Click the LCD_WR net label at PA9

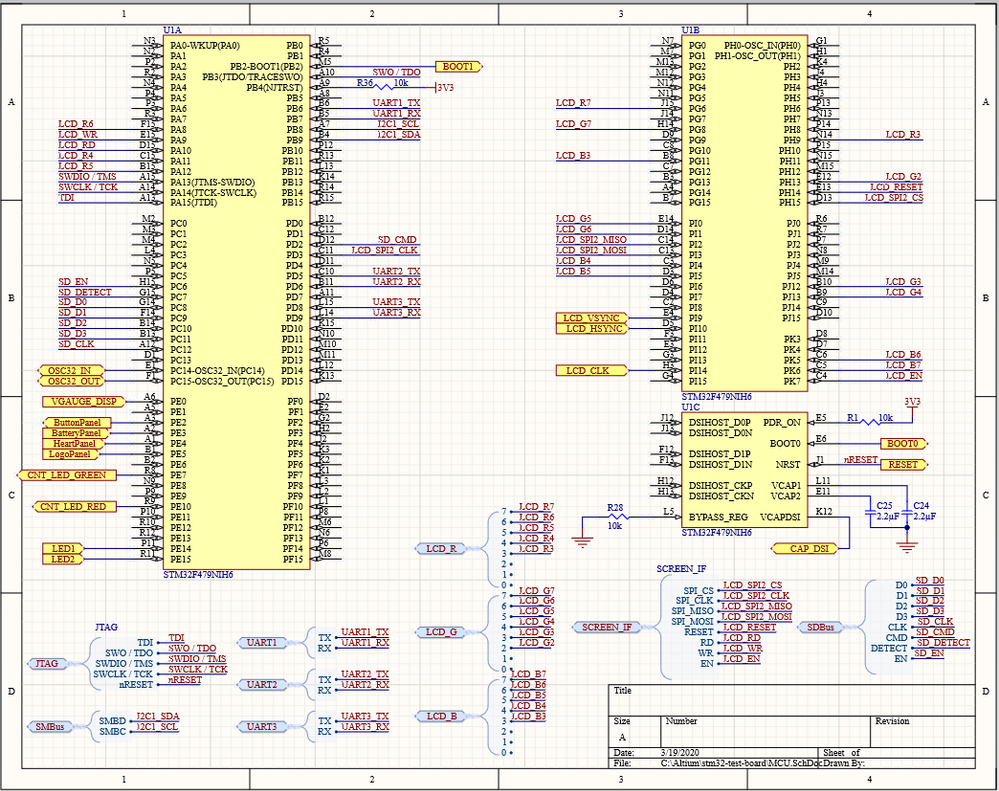[77, 134]
